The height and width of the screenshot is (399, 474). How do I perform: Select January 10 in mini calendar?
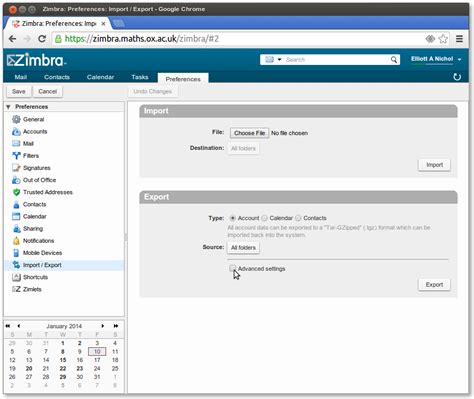97,351
